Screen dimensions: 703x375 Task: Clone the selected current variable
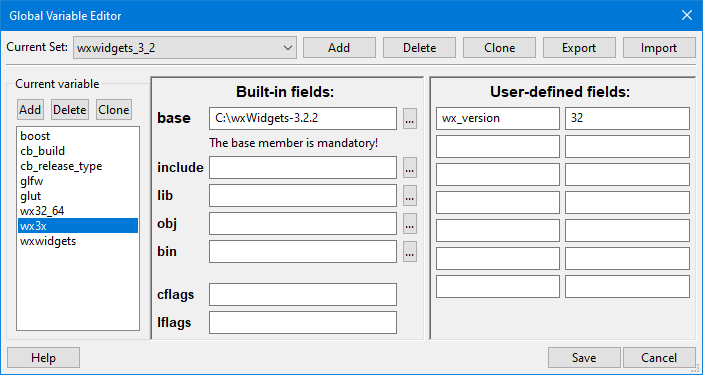coord(114,110)
